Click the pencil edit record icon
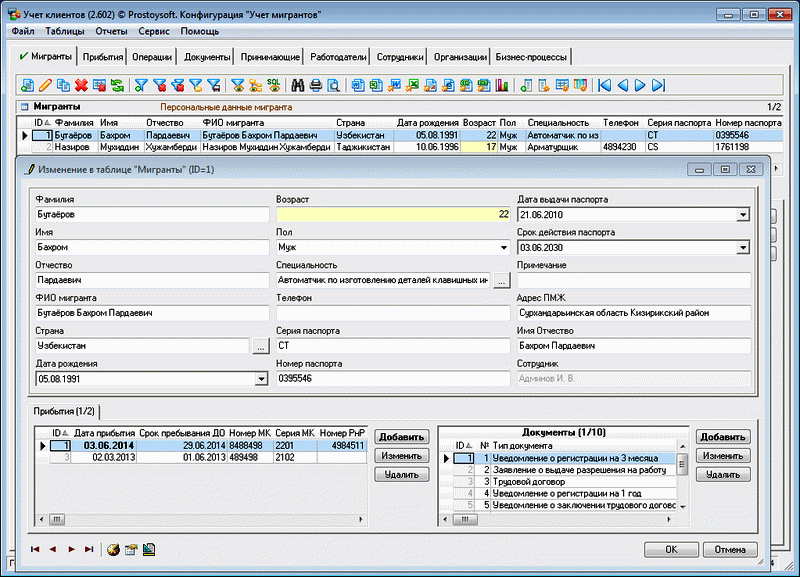Viewport: 800px width, 577px height. pos(45,86)
